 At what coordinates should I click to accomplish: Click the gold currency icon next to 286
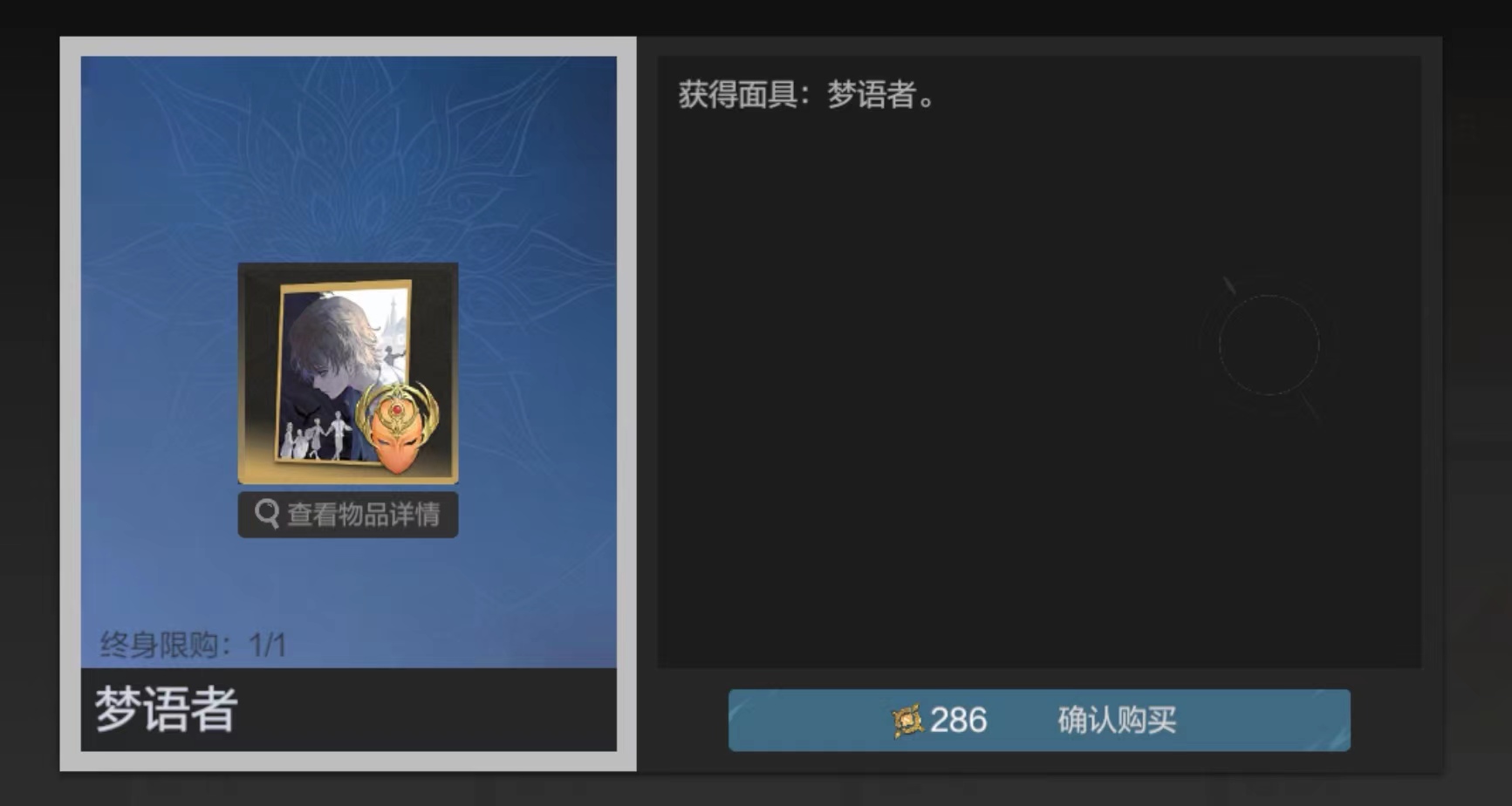[907, 721]
